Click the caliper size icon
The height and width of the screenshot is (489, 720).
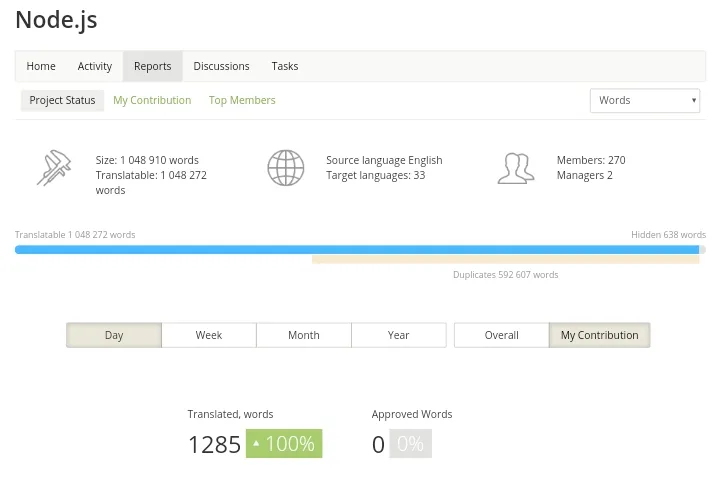coord(54,168)
